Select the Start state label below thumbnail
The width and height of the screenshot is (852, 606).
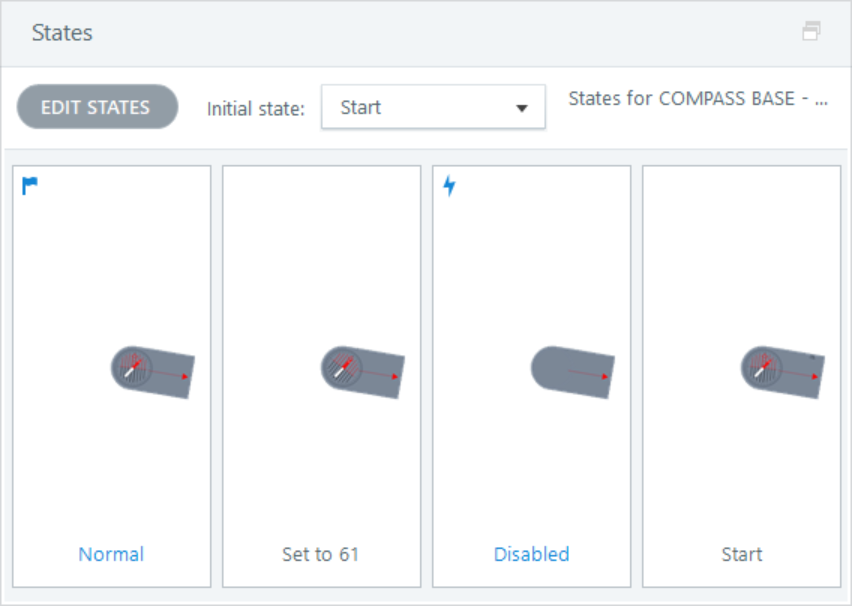click(x=741, y=554)
